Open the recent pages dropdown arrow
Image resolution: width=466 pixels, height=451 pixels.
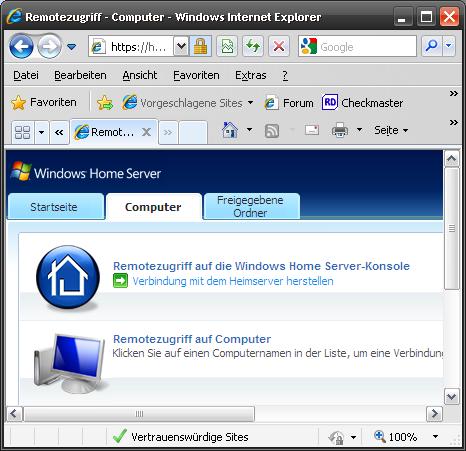[x=72, y=46]
